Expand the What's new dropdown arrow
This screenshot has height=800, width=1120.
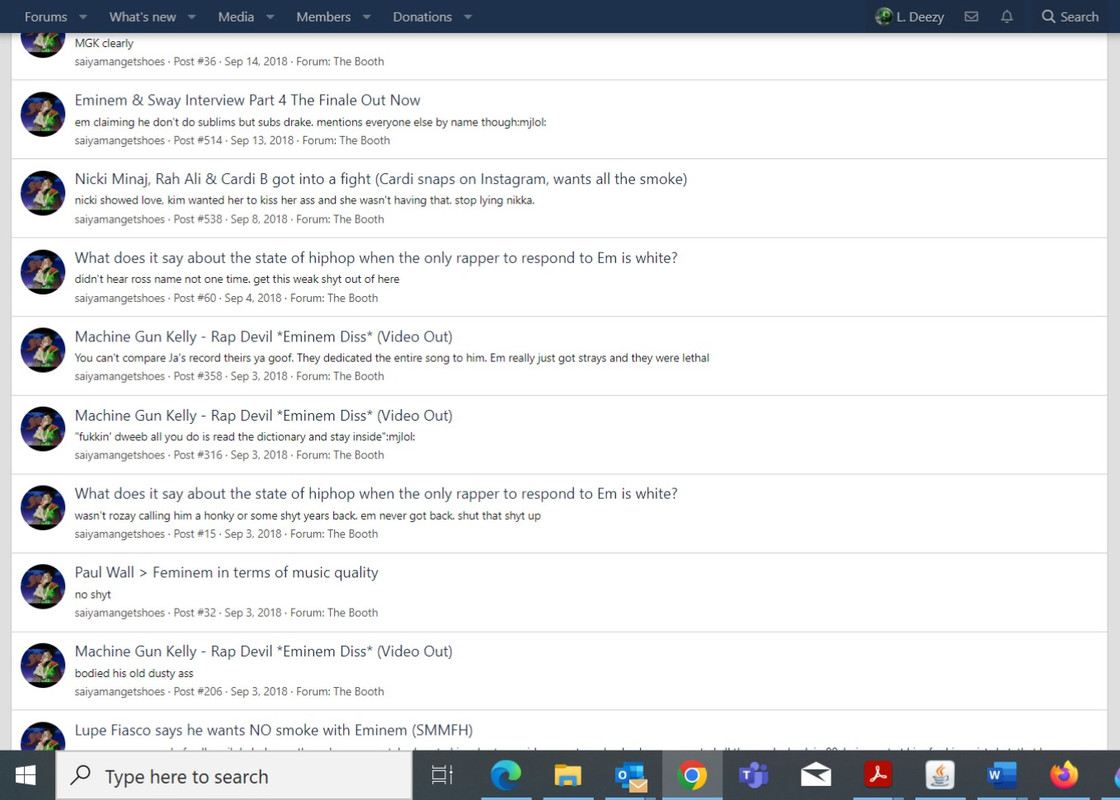(x=191, y=16)
